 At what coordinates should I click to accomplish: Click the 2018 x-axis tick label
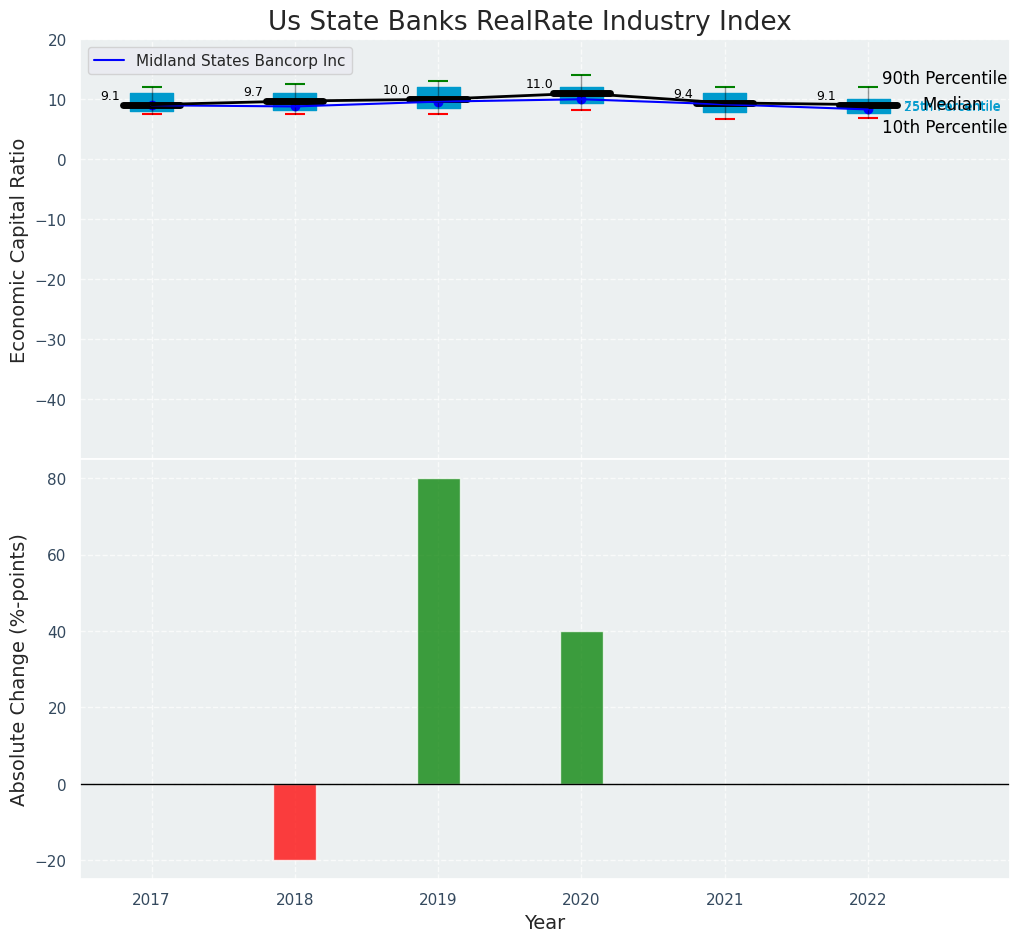[295, 900]
